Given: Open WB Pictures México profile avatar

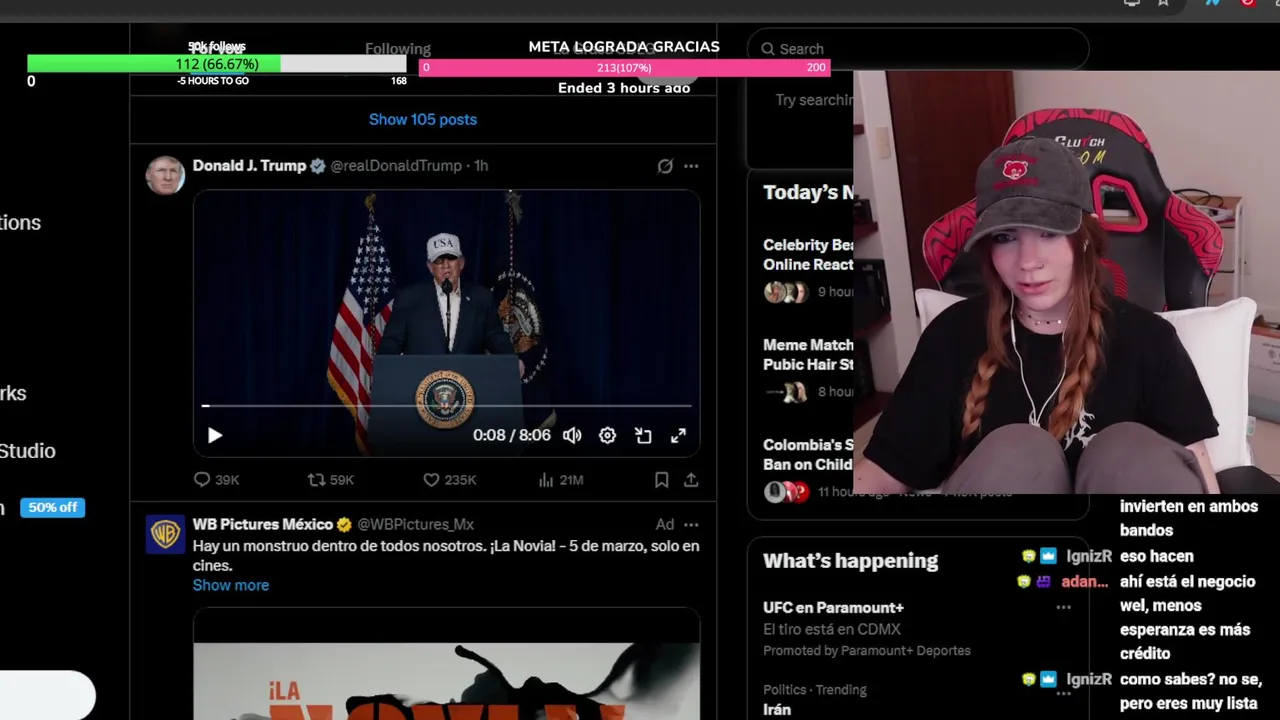Looking at the screenshot, I should [165, 534].
